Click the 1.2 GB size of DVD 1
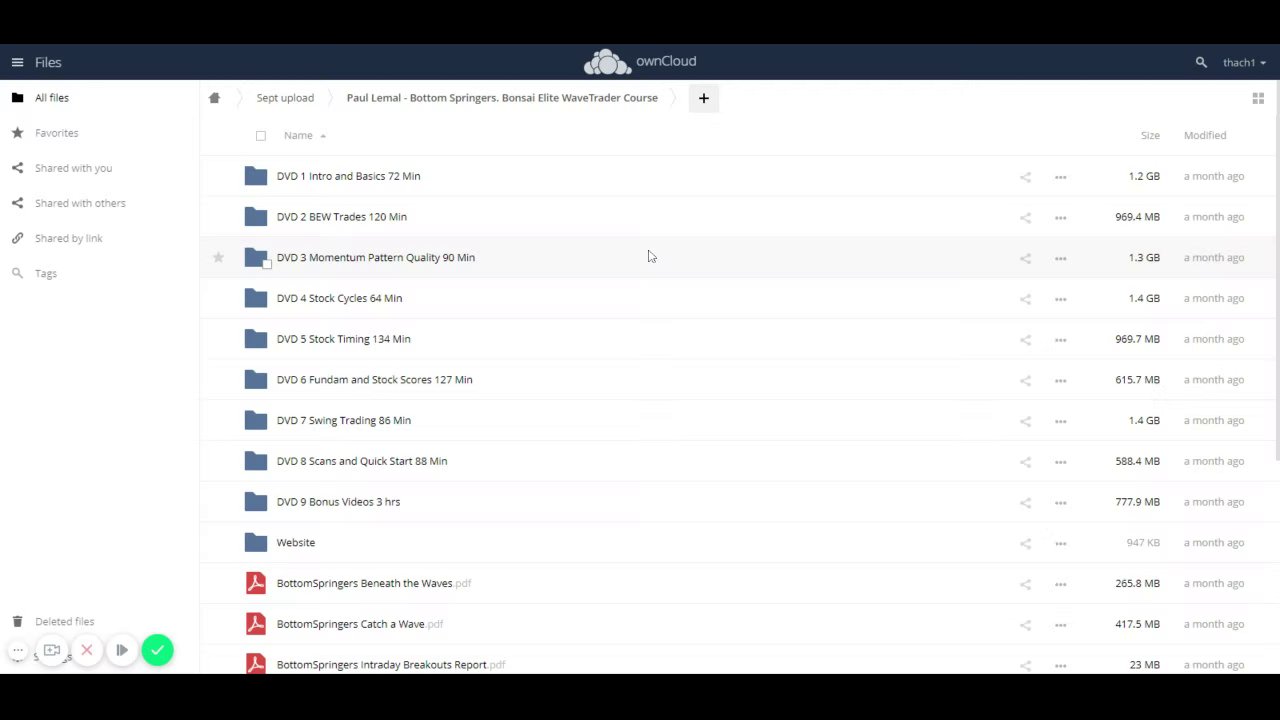Screen dimensions: 1280x720 pos(1144,176)
